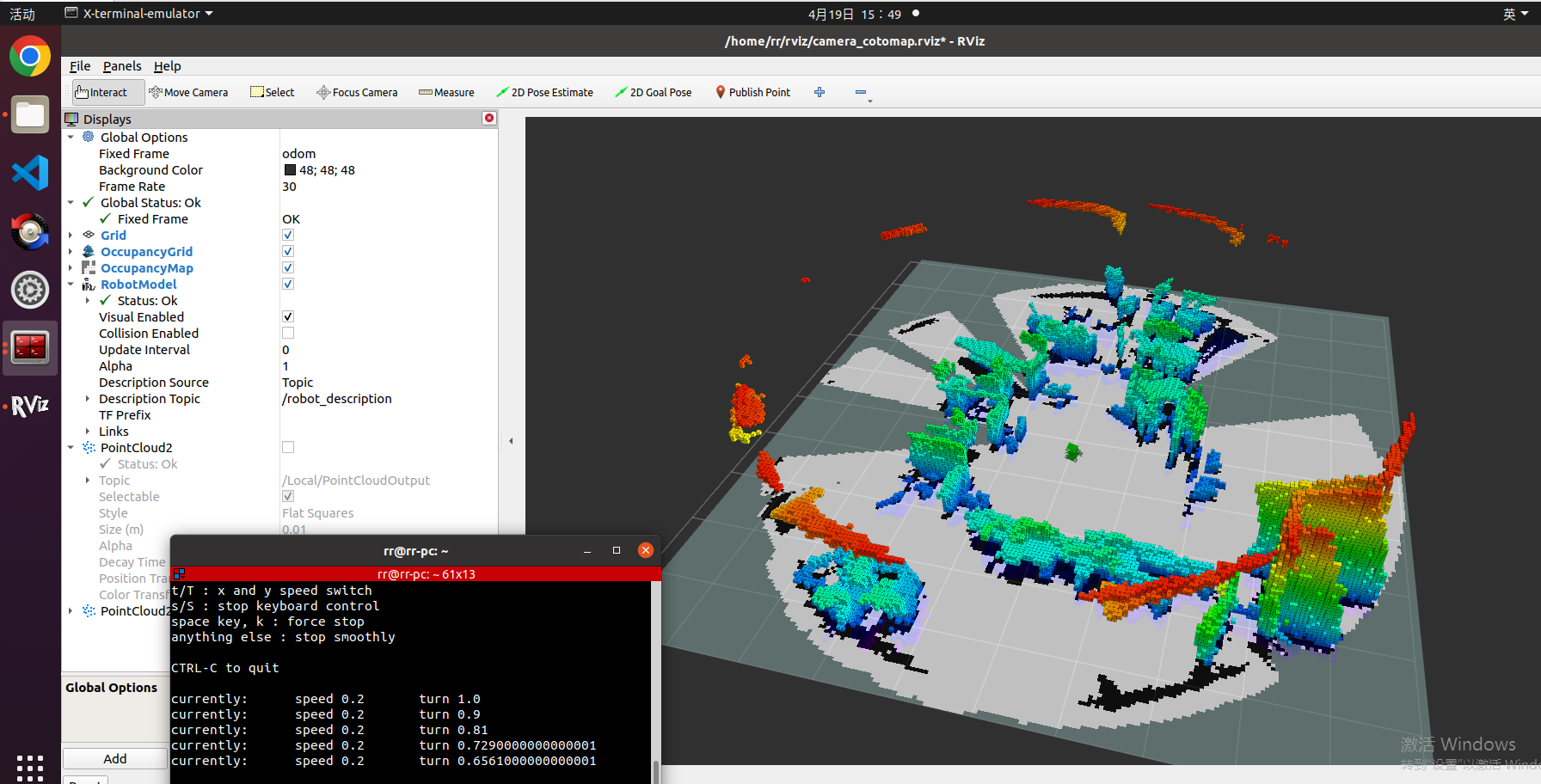
Task: Expand the OccupancyGrid display entry
Action: pos(71,252)
